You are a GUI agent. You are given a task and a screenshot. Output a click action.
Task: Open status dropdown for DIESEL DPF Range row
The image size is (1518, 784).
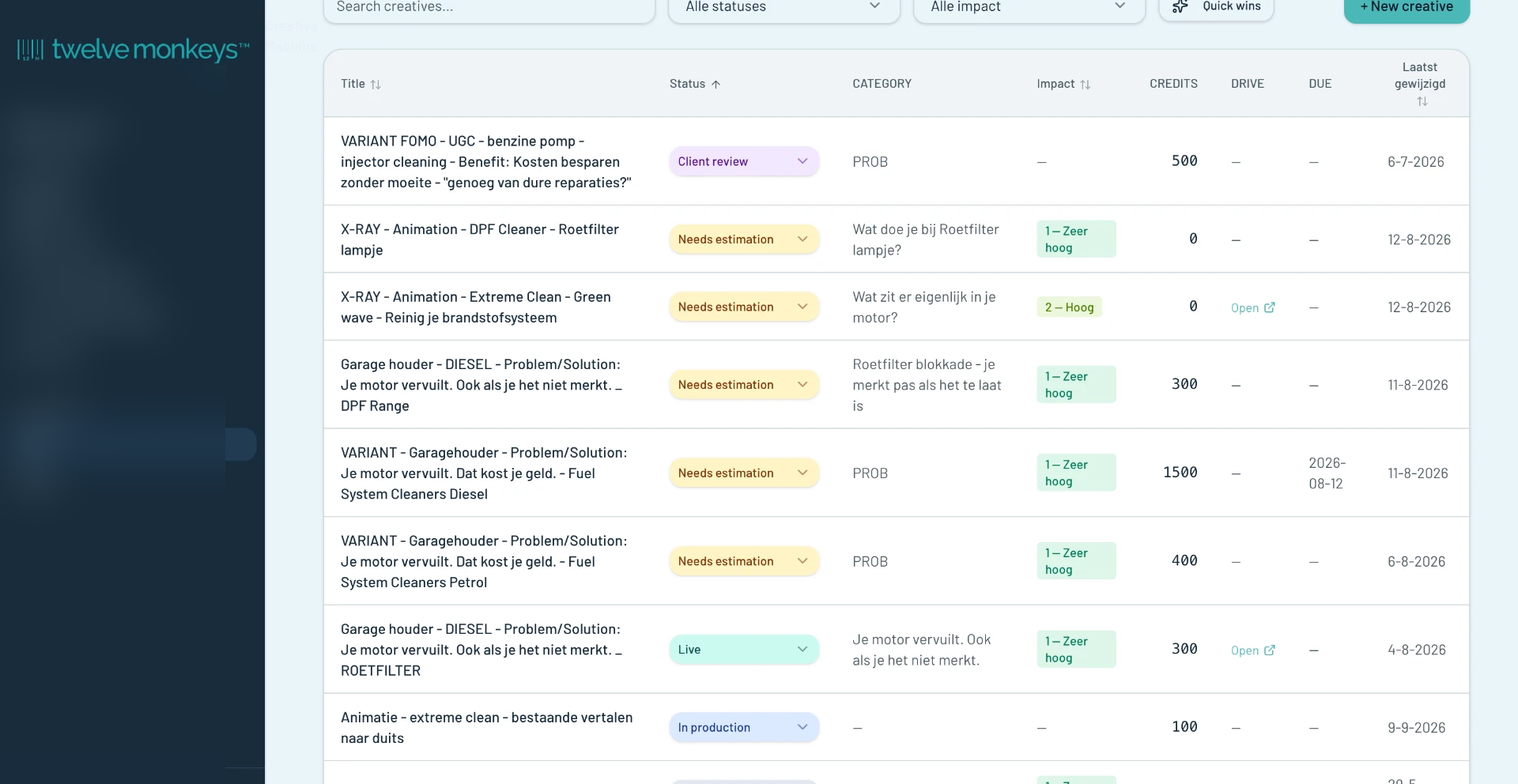(744, 385)
